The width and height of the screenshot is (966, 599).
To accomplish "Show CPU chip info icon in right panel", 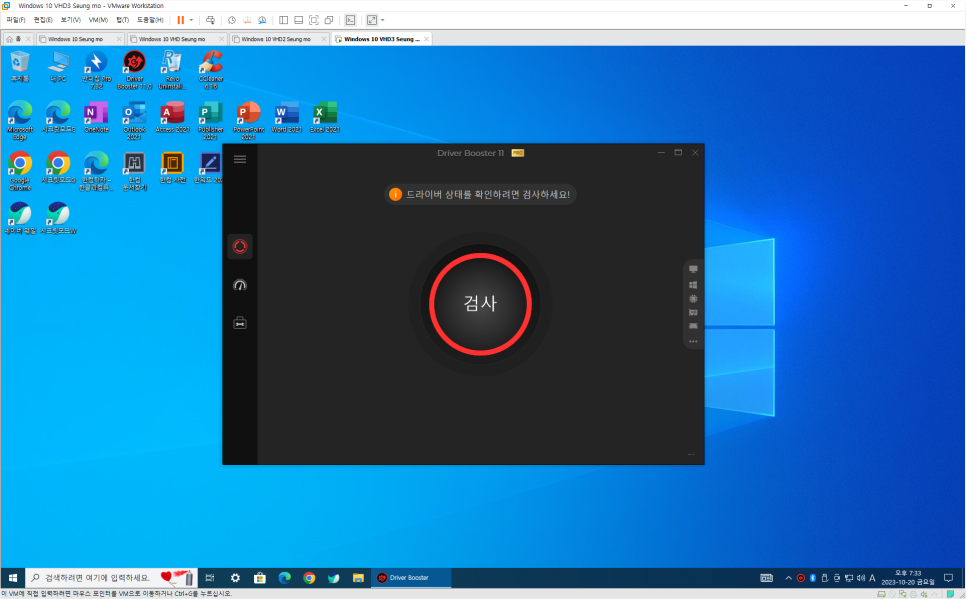I will click(693, 299).
